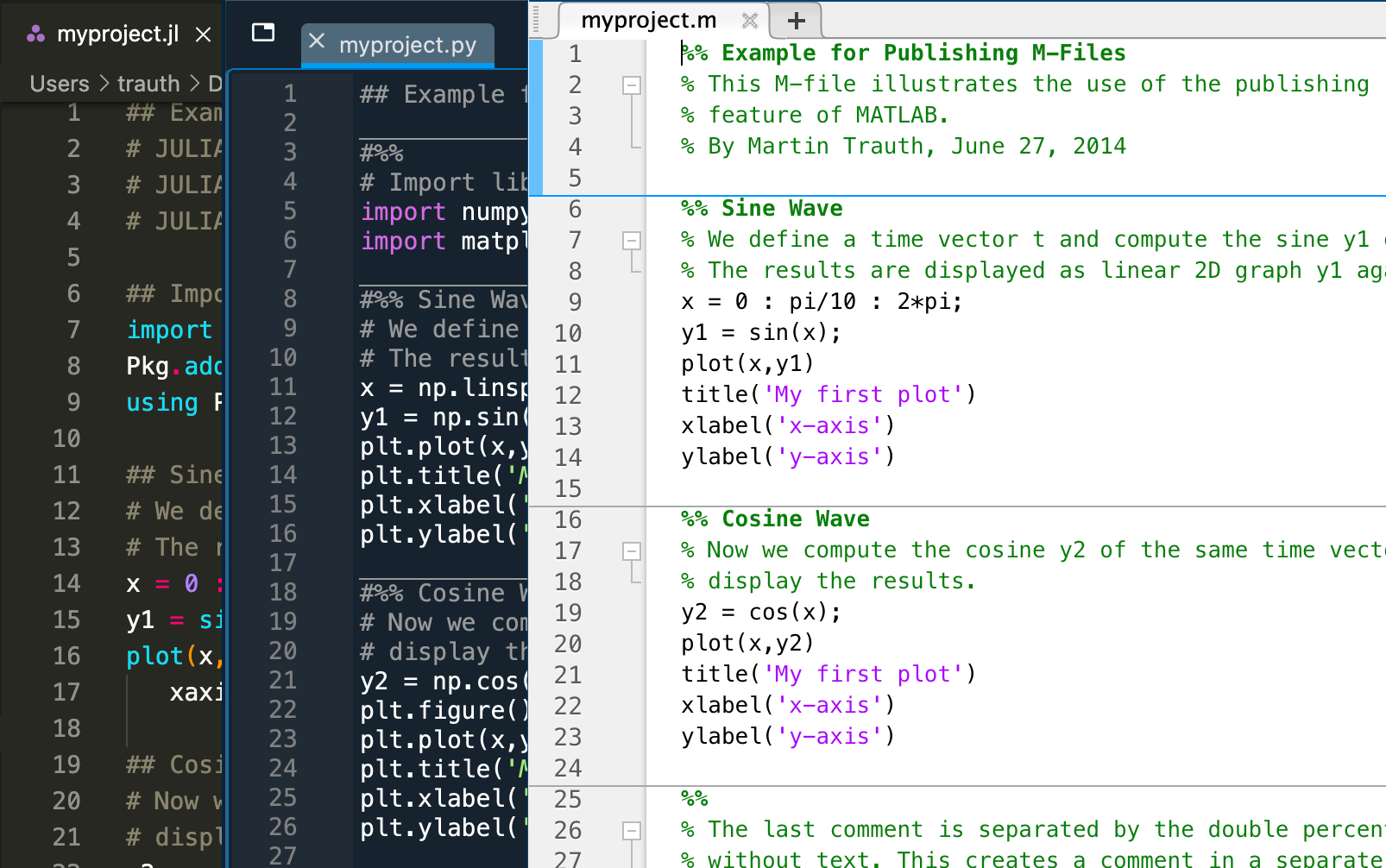Image resolution: width=1386 pixels, height=868 pixels.
Task: Close the myproject.jl editor tab
Action: tap(203, 35)
